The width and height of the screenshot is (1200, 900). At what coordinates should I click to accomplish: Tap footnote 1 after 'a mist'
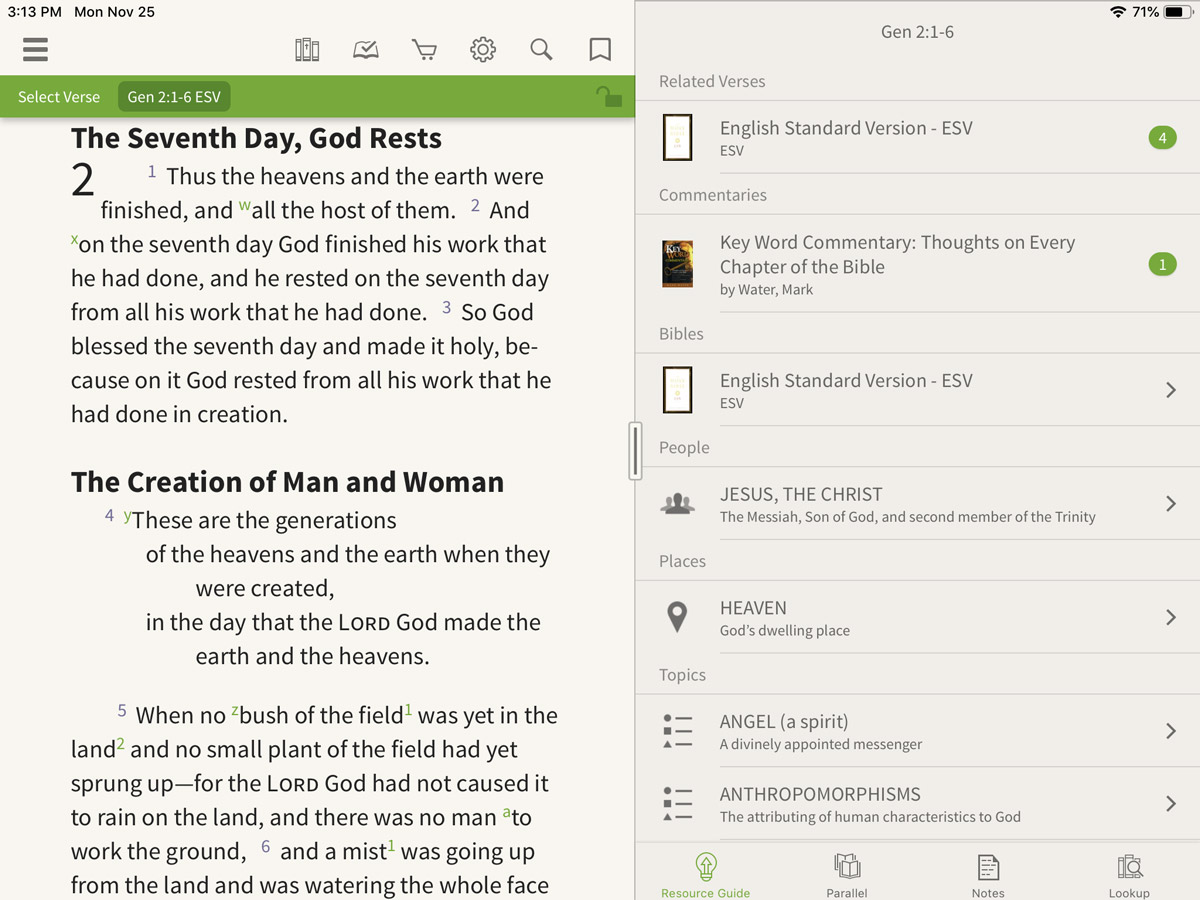point(391,846)
